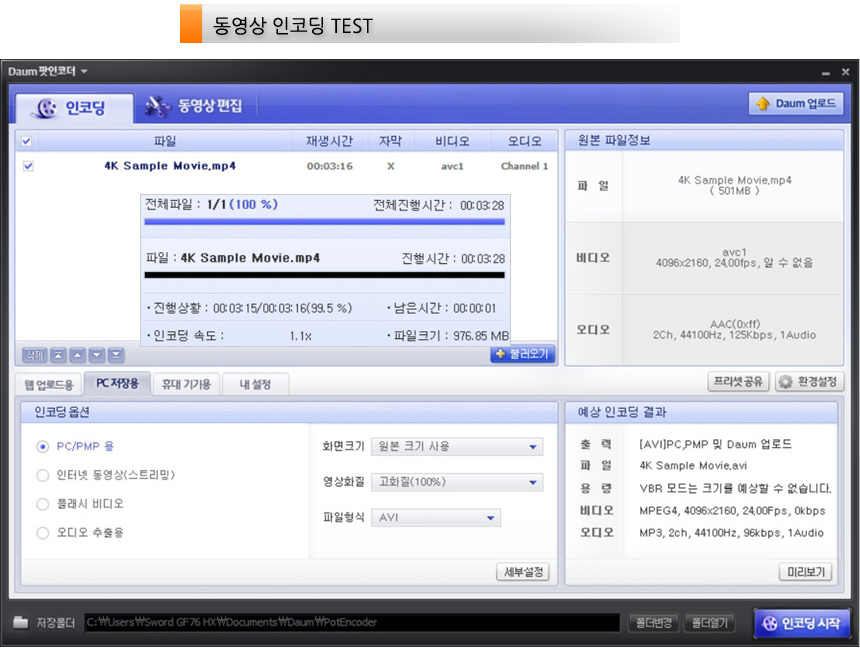This screenshot has width=860, height=650.
Task: Move selected file down one position
Action: [x=96, y=355]
